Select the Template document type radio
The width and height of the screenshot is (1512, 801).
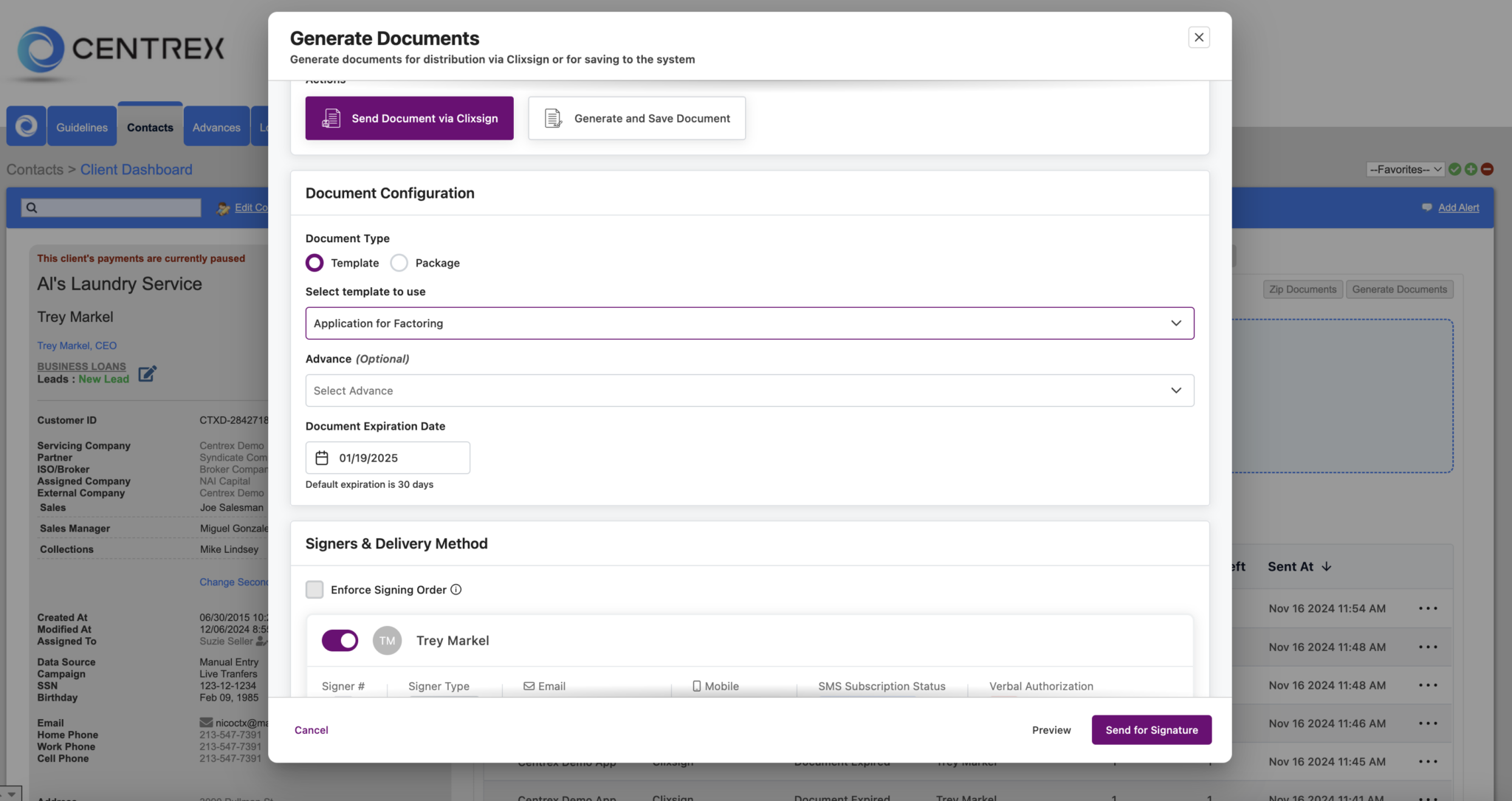tap(315, 263)
